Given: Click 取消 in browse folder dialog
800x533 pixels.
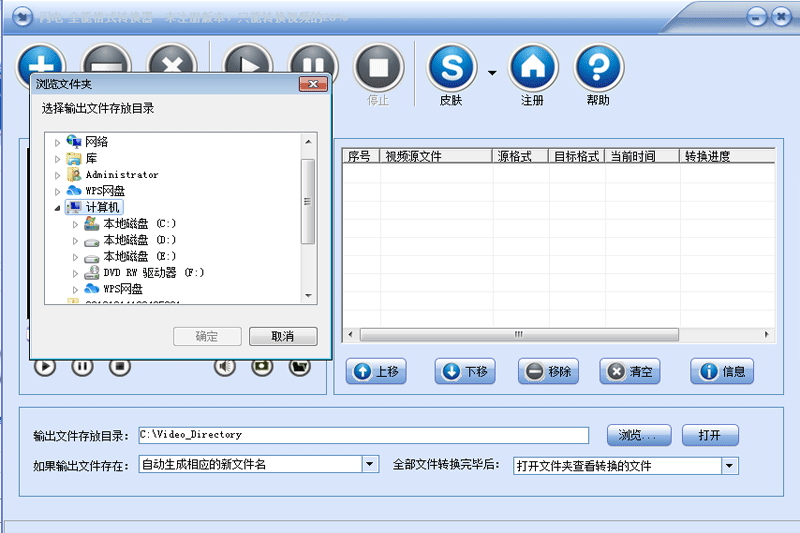Looking at the screenshot, I should [283, 336].
